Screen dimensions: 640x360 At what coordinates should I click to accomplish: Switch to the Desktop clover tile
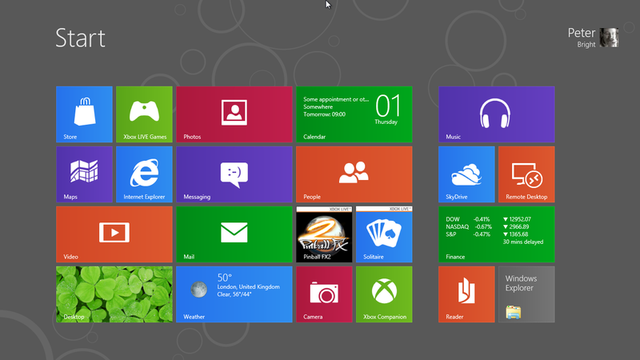tap(114, 294)
